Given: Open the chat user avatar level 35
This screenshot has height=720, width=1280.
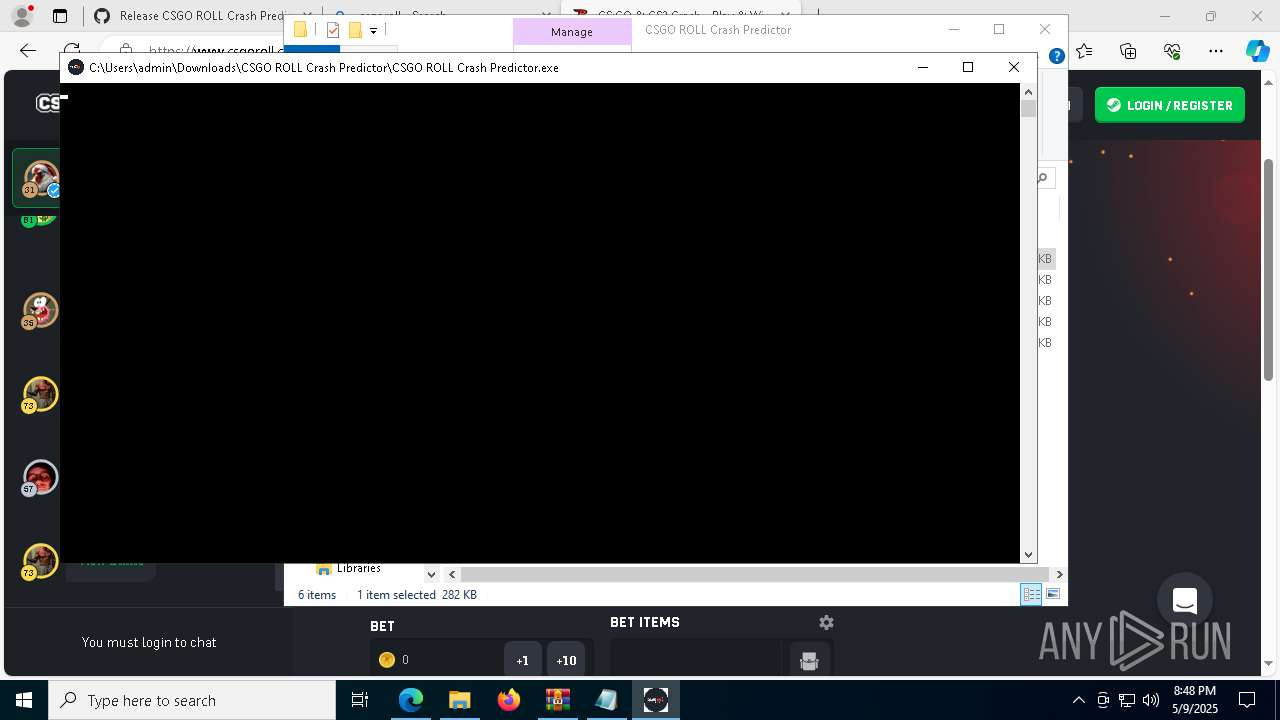Looking at the screenshot, I should tap(40, 311).
